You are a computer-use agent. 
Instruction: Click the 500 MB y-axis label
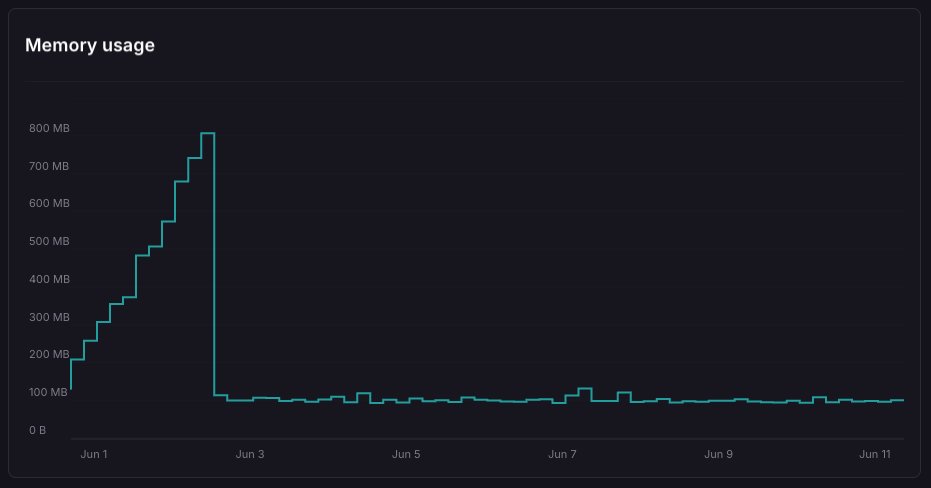point(49,242)
